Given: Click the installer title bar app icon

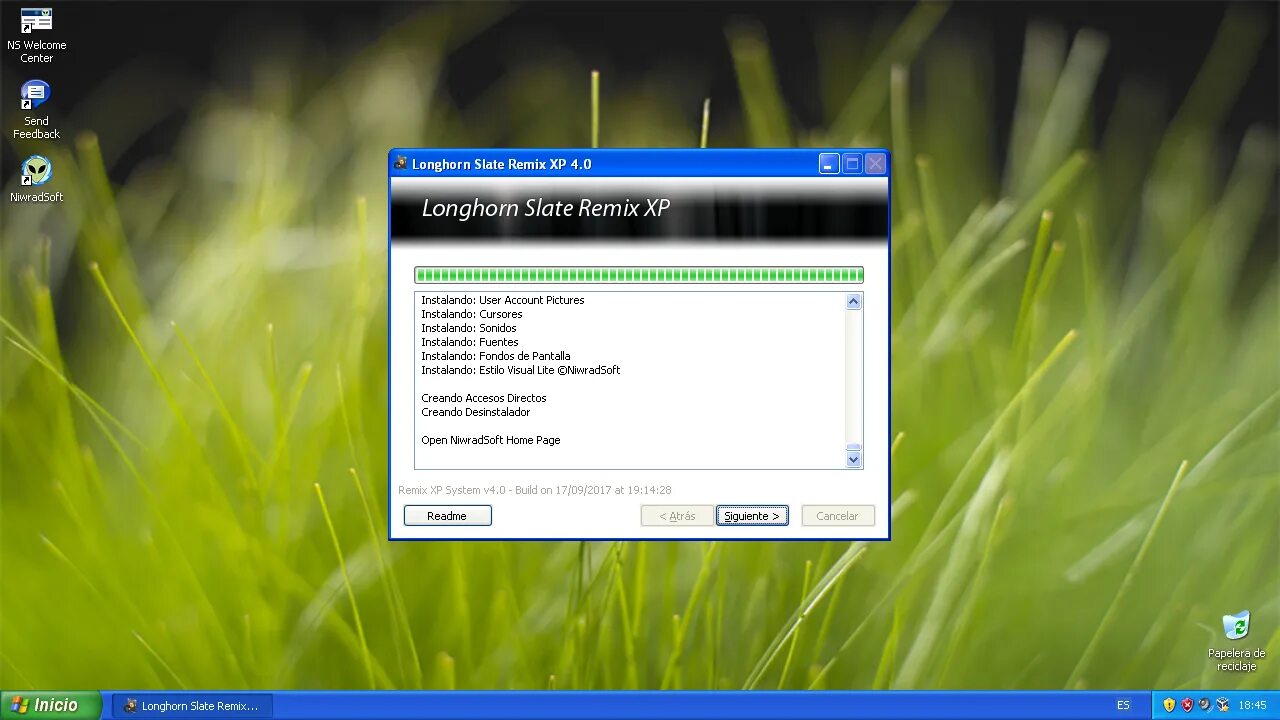Looking at the screenshot, I should coord(401,163).
